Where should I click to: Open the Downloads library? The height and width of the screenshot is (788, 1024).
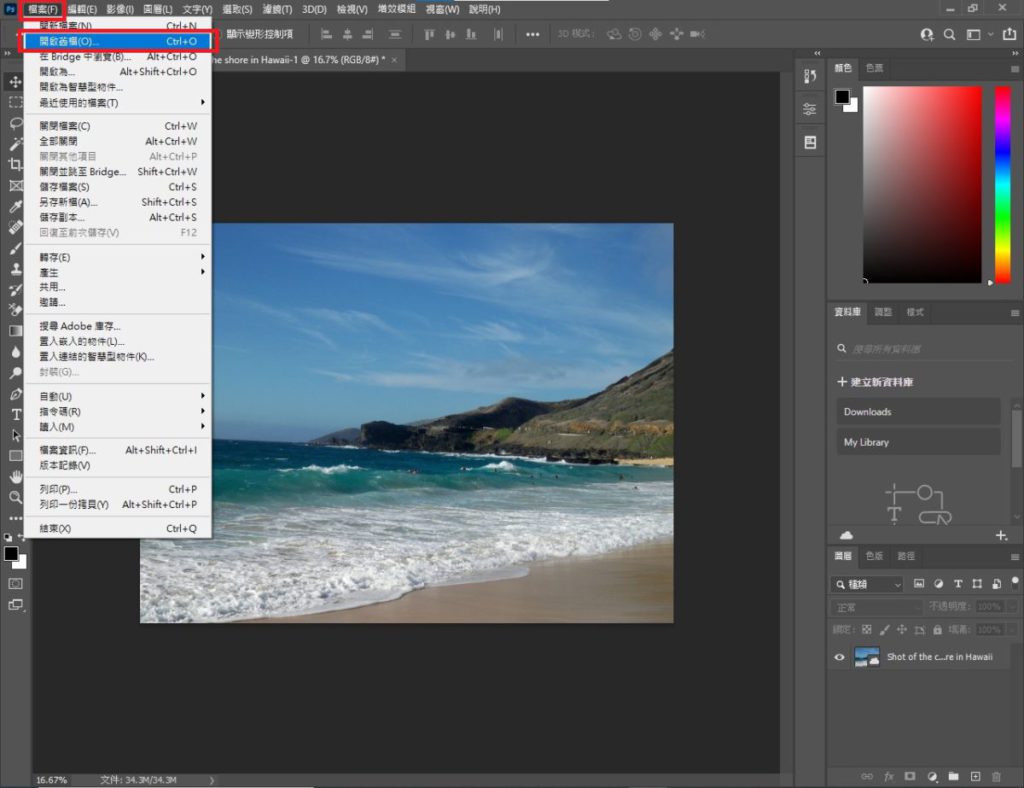pyautogui.click(x=918, y=411)
